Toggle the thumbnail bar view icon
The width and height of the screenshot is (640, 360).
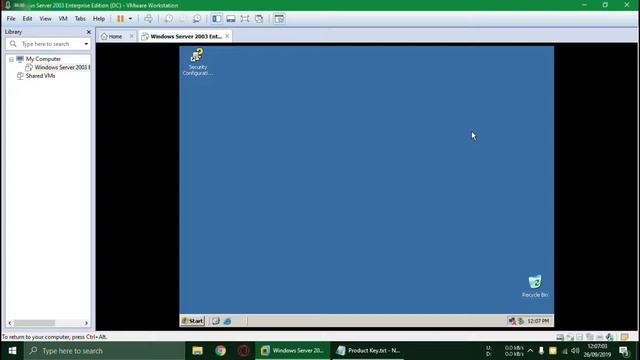coord(231,19)
